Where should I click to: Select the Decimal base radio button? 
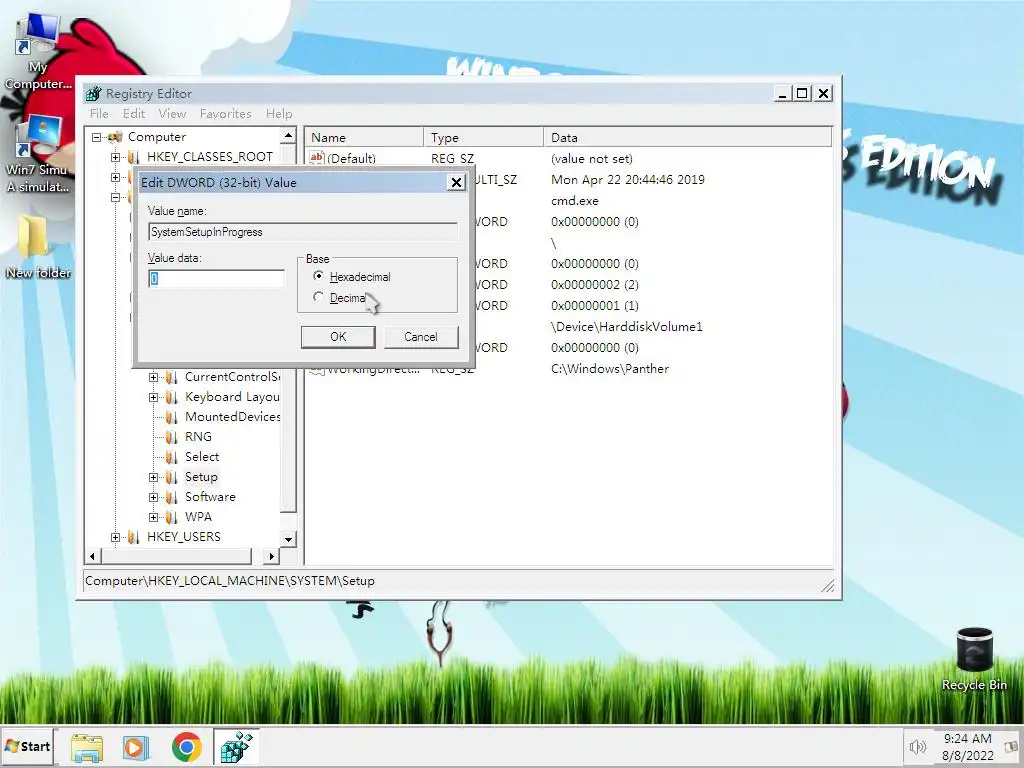pos(318,297)
